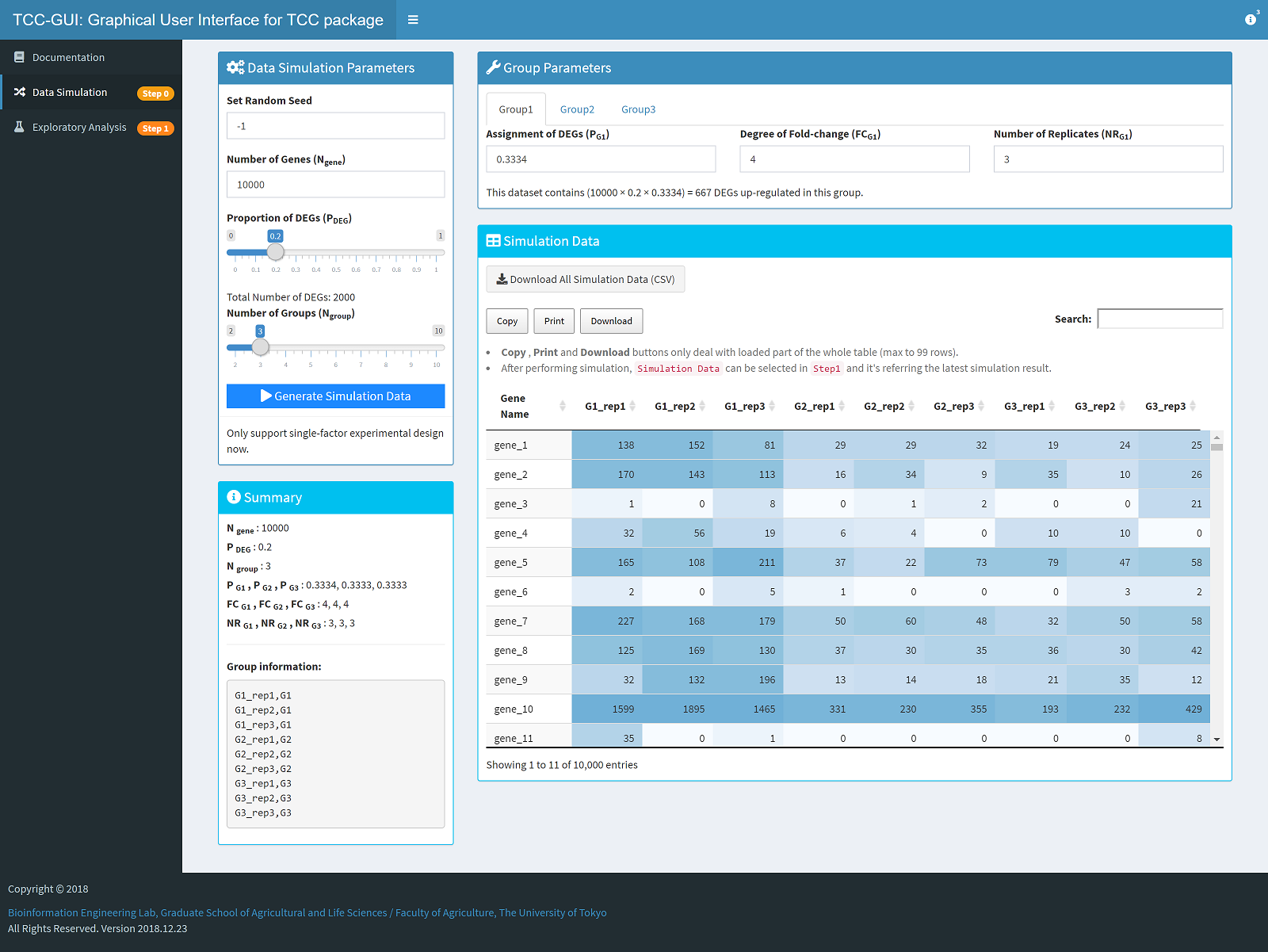Click the Documentation book icon in sidebar

[x=19, y=57]
